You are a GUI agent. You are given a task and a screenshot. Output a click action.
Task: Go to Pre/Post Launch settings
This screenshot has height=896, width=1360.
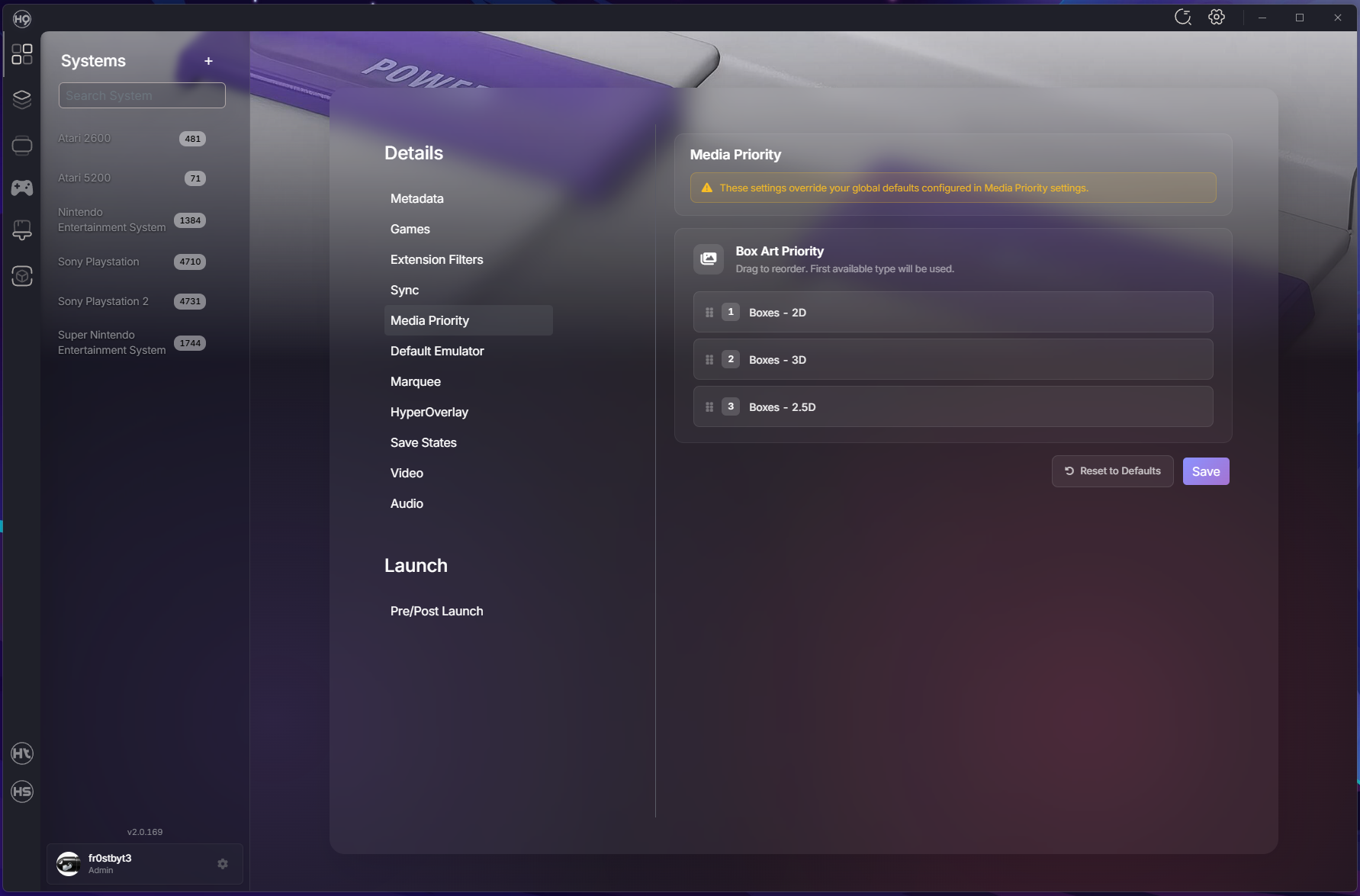436,611
